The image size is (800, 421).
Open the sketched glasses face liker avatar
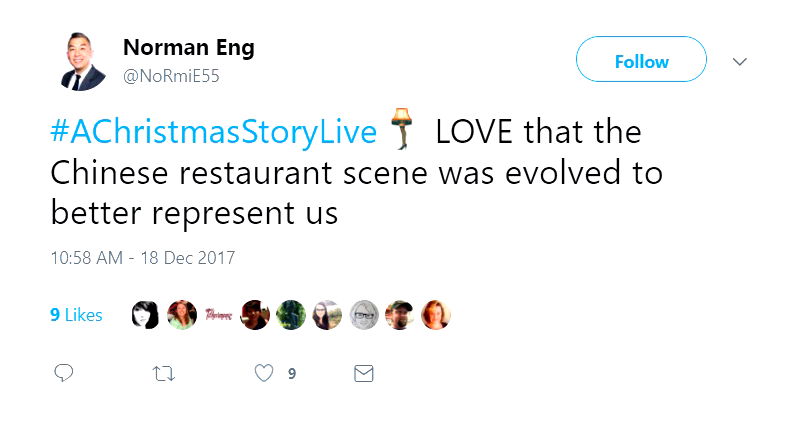(364, 315)
